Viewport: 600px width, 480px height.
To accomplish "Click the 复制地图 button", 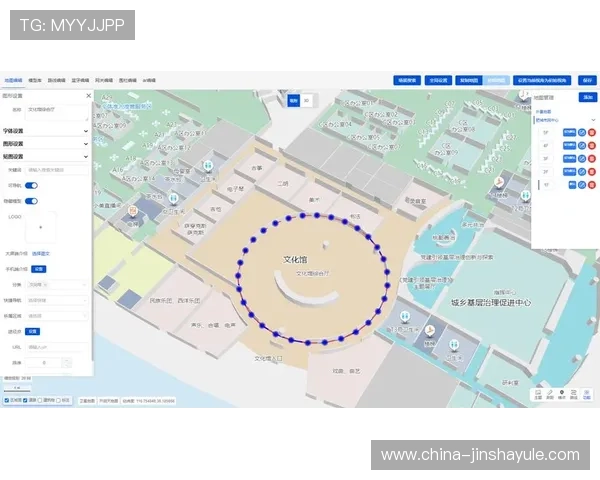I will click(x=469, y=80).
